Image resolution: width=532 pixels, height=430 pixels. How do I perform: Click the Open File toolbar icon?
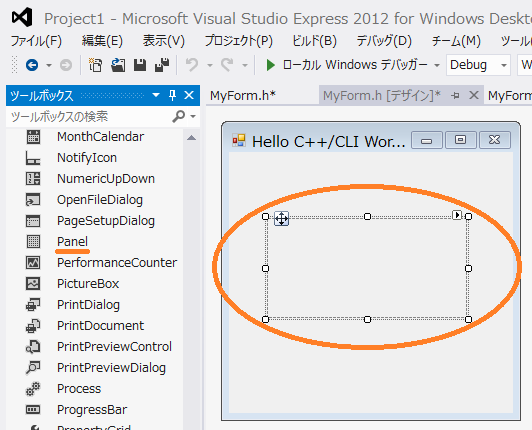[118, 64]
